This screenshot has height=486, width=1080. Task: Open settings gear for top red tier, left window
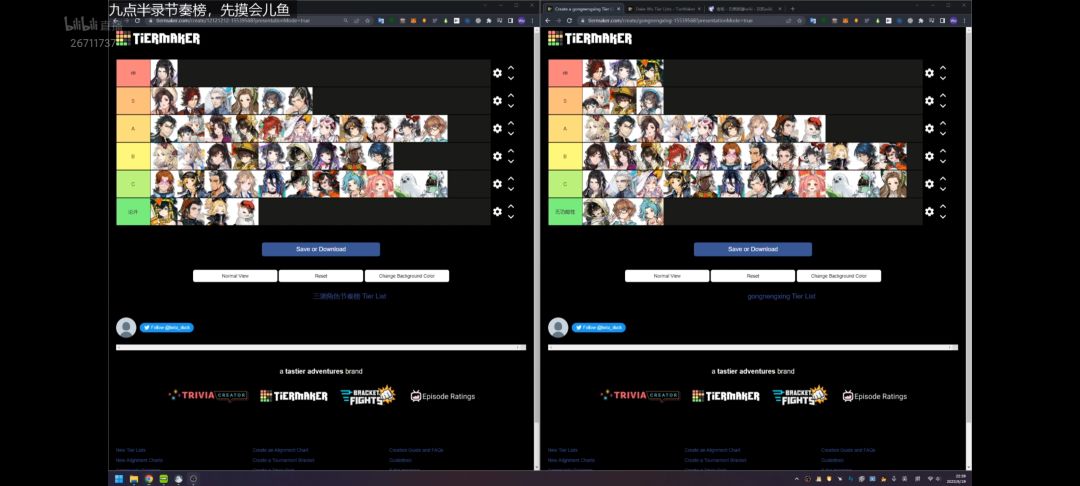tap(497, 73)
